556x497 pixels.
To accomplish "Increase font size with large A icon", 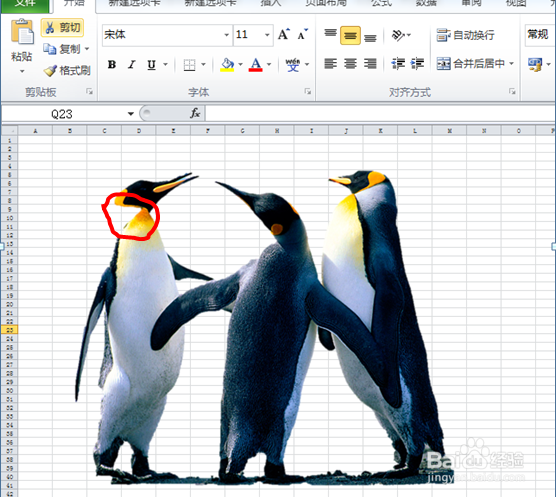I will pos(284,34).
